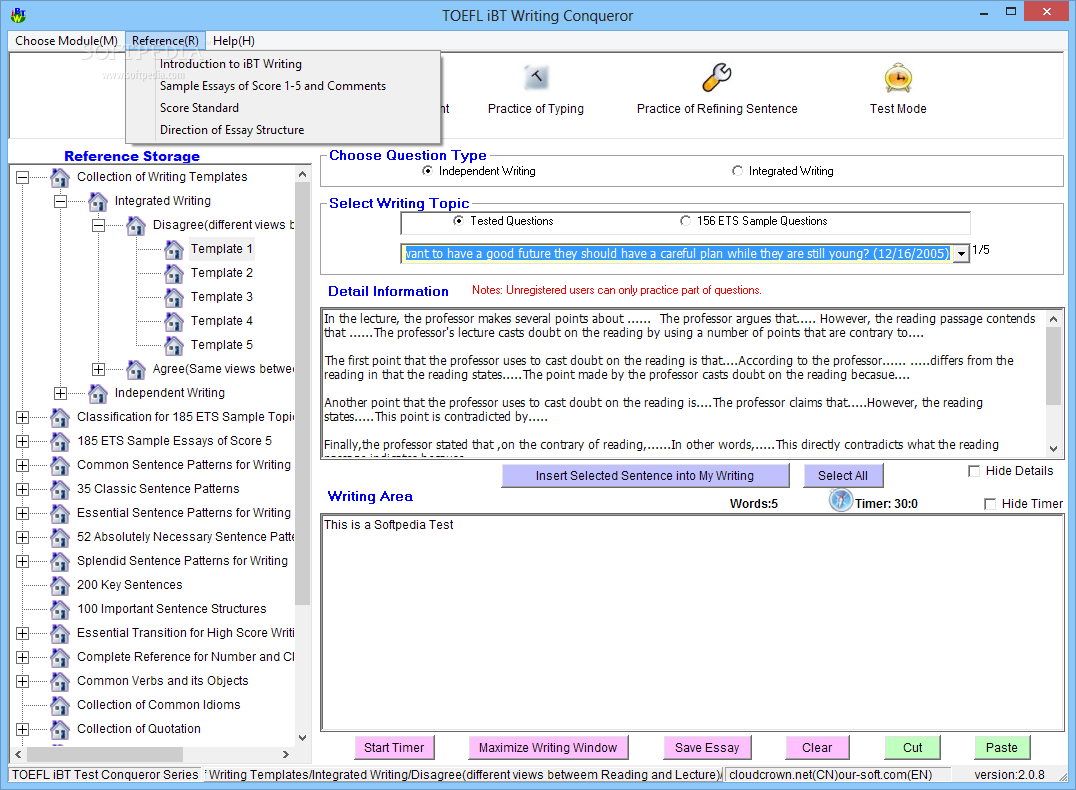Click scroll-right arrow of Reference Storage tree

coord(286,754)
